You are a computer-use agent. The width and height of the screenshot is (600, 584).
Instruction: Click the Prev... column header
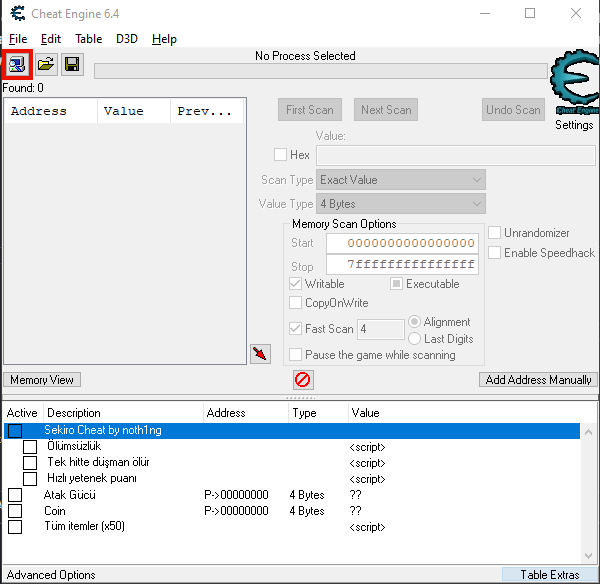[207, 111]
